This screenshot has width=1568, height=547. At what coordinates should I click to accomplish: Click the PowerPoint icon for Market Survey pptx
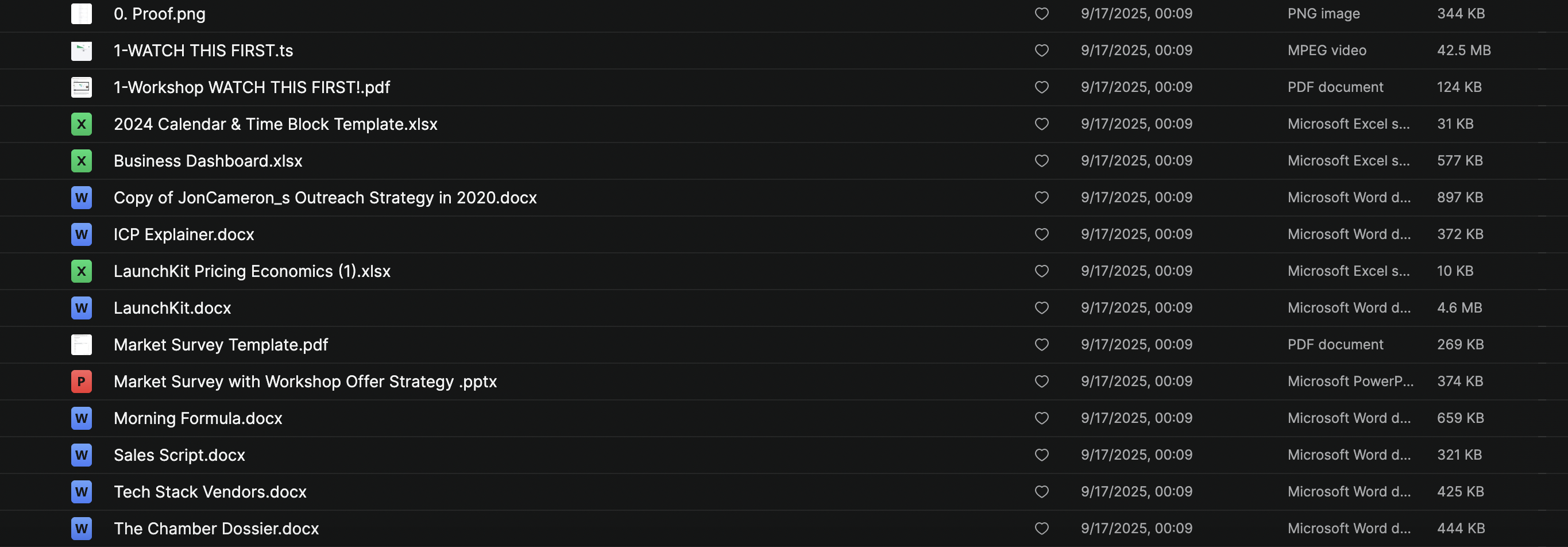pyautogui.click(x=81, y=382)
